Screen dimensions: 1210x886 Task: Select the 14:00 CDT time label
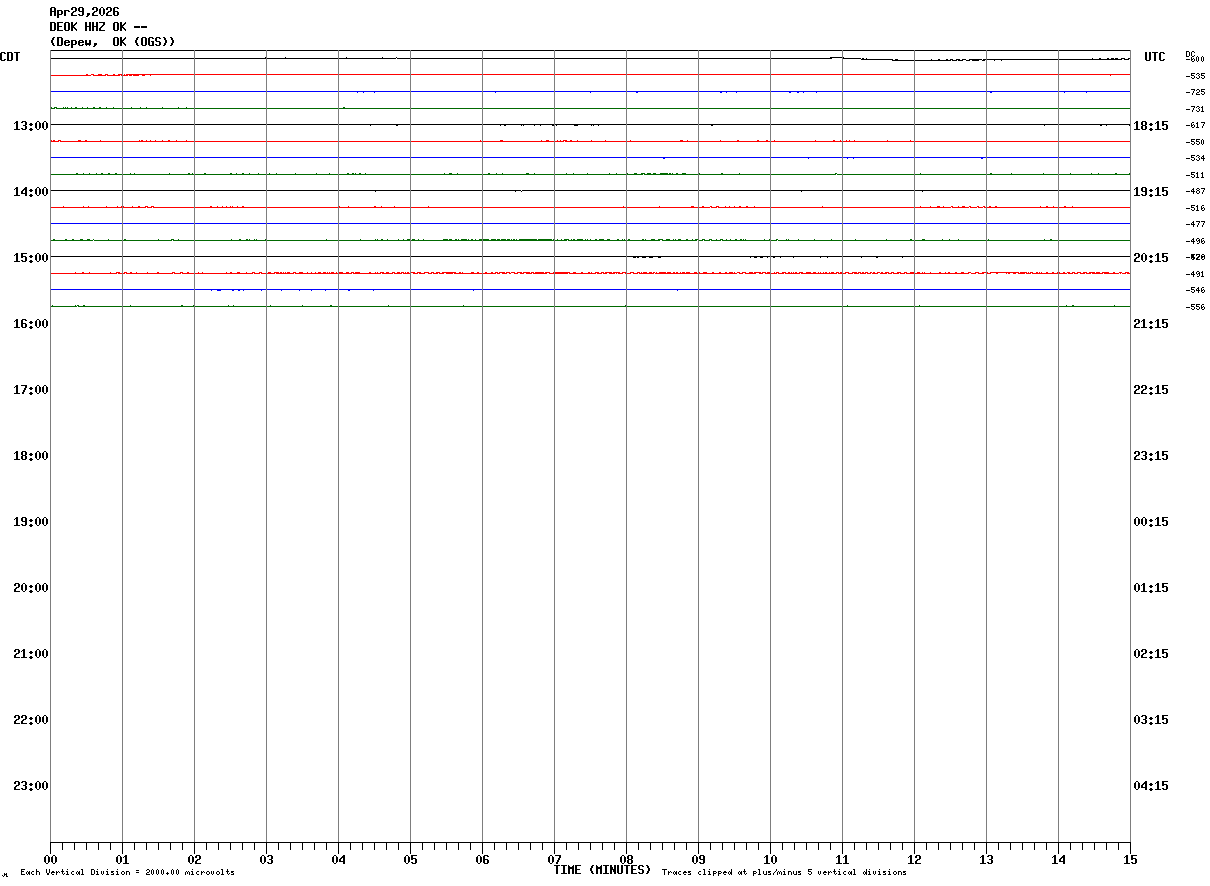pos(30,192)
